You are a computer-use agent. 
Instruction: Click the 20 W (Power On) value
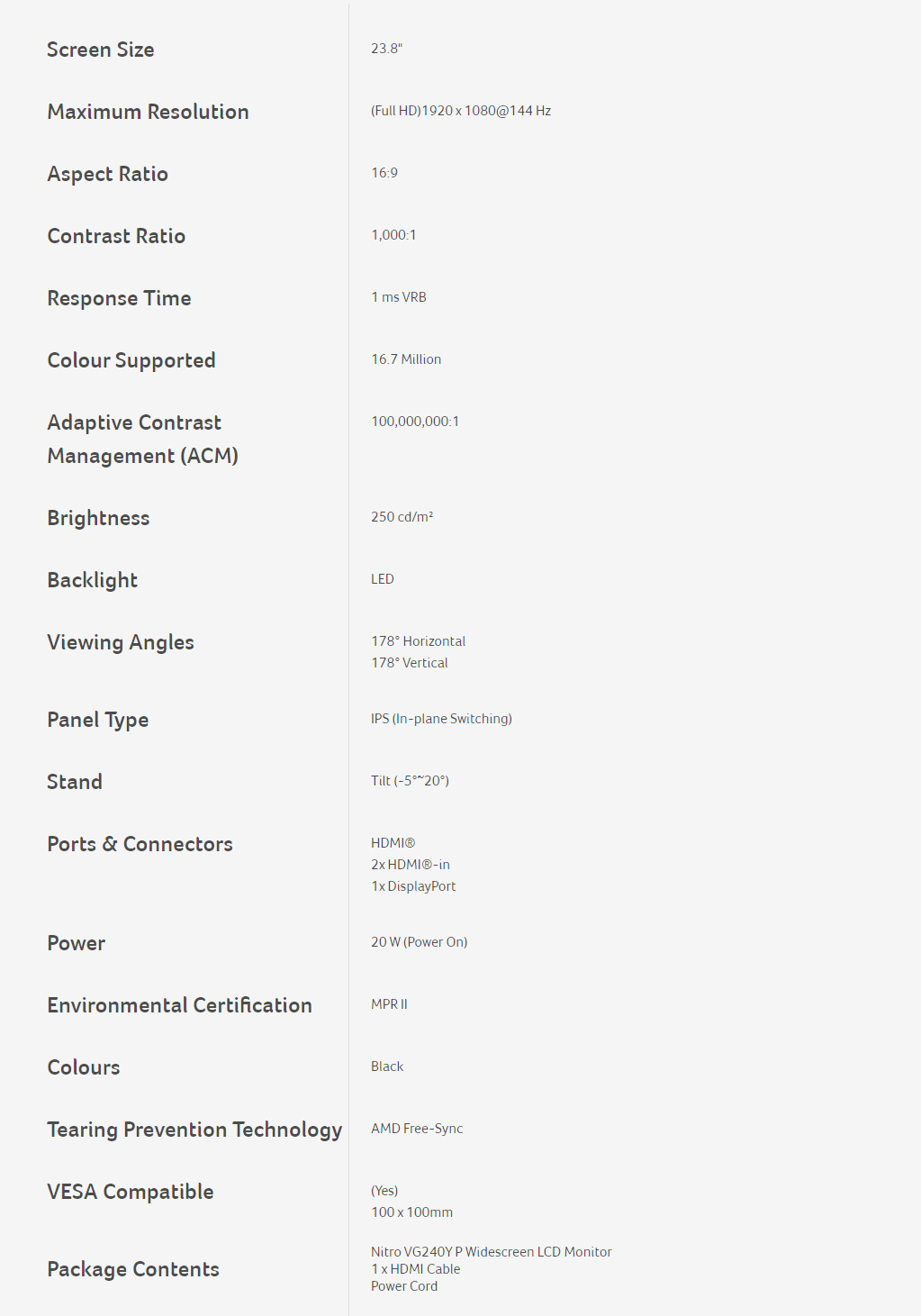pyautogui.click(x=420, y=942)
